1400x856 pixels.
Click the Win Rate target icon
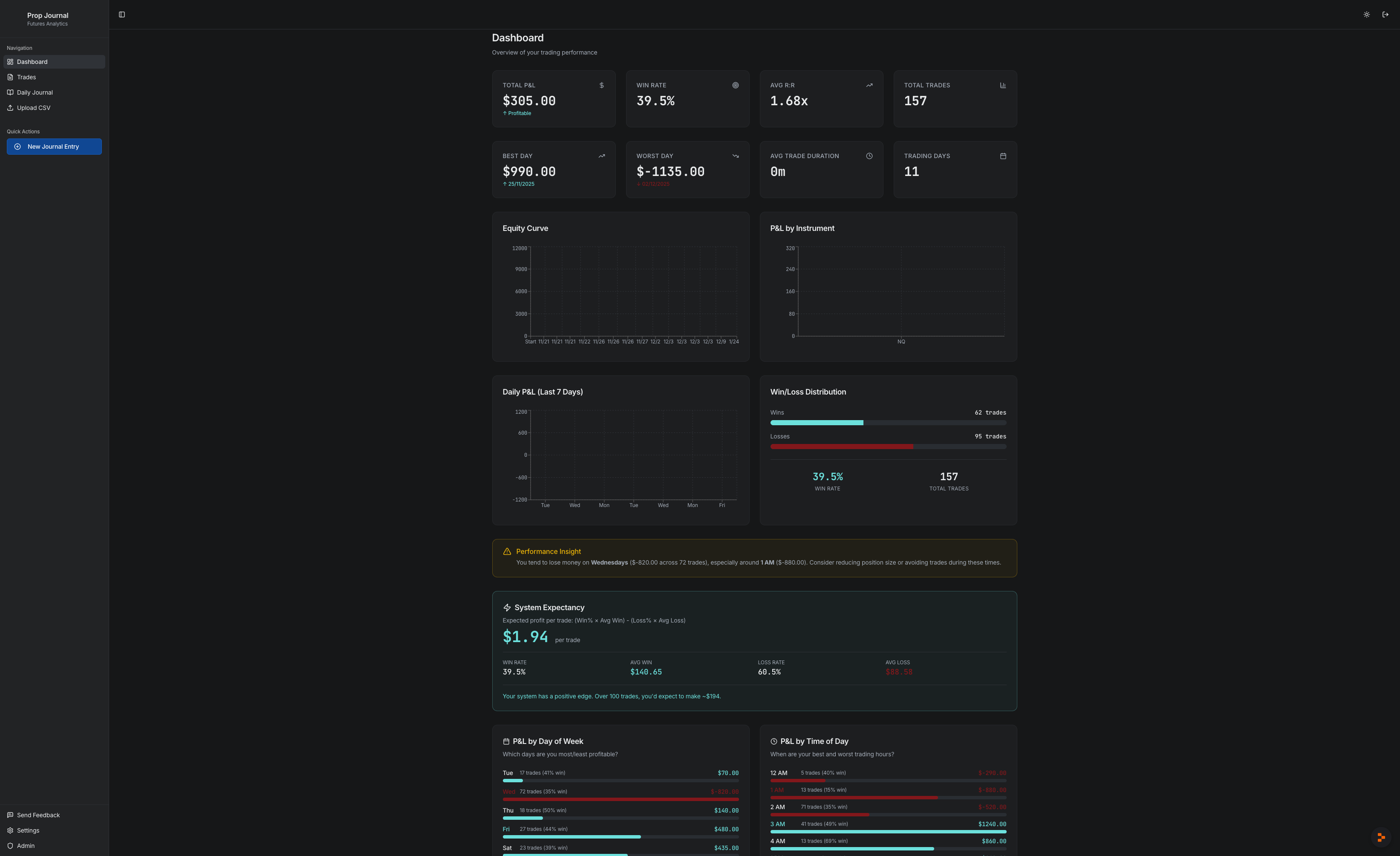[x=735, y=85]
